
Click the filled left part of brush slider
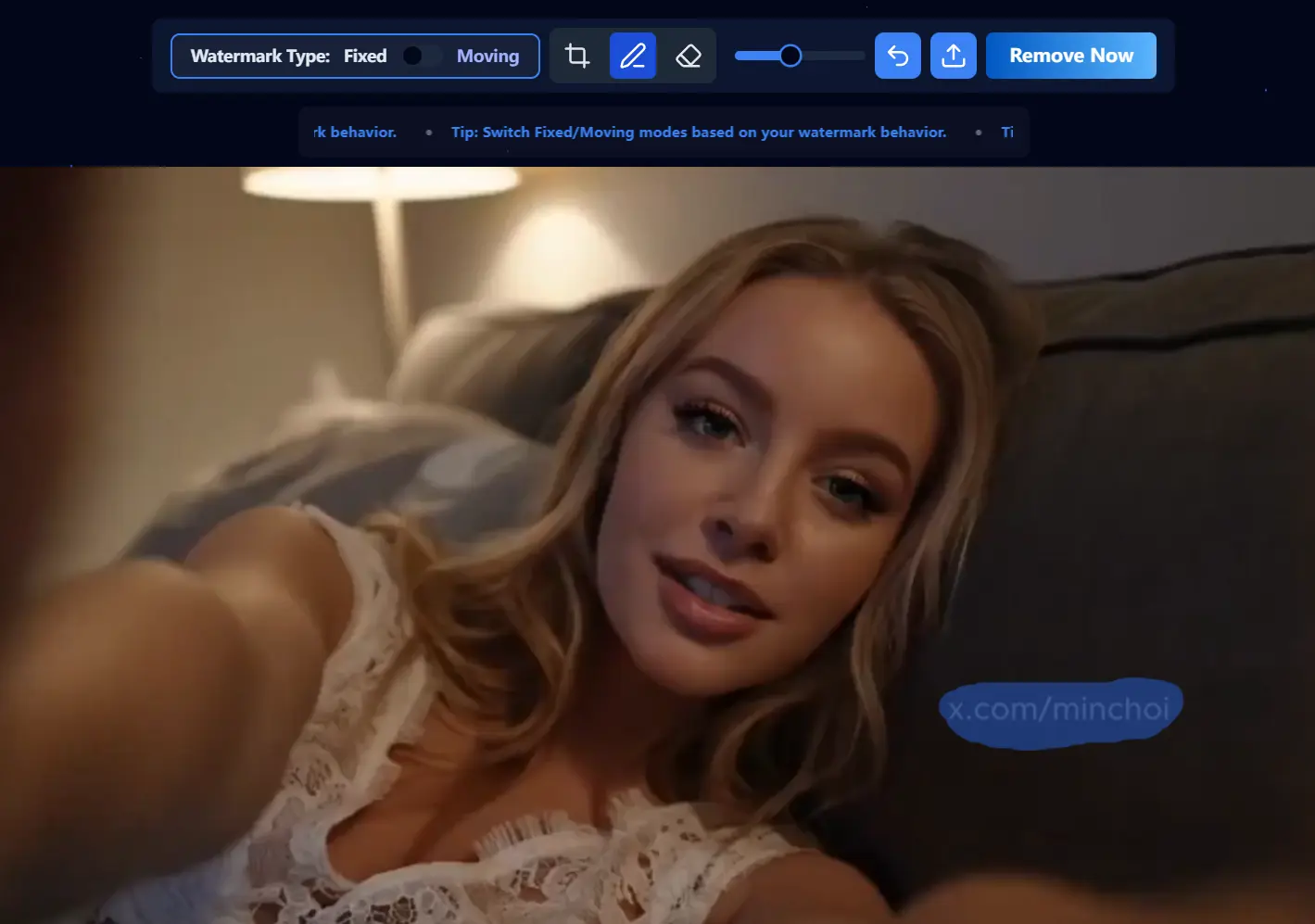coord(755,56)
